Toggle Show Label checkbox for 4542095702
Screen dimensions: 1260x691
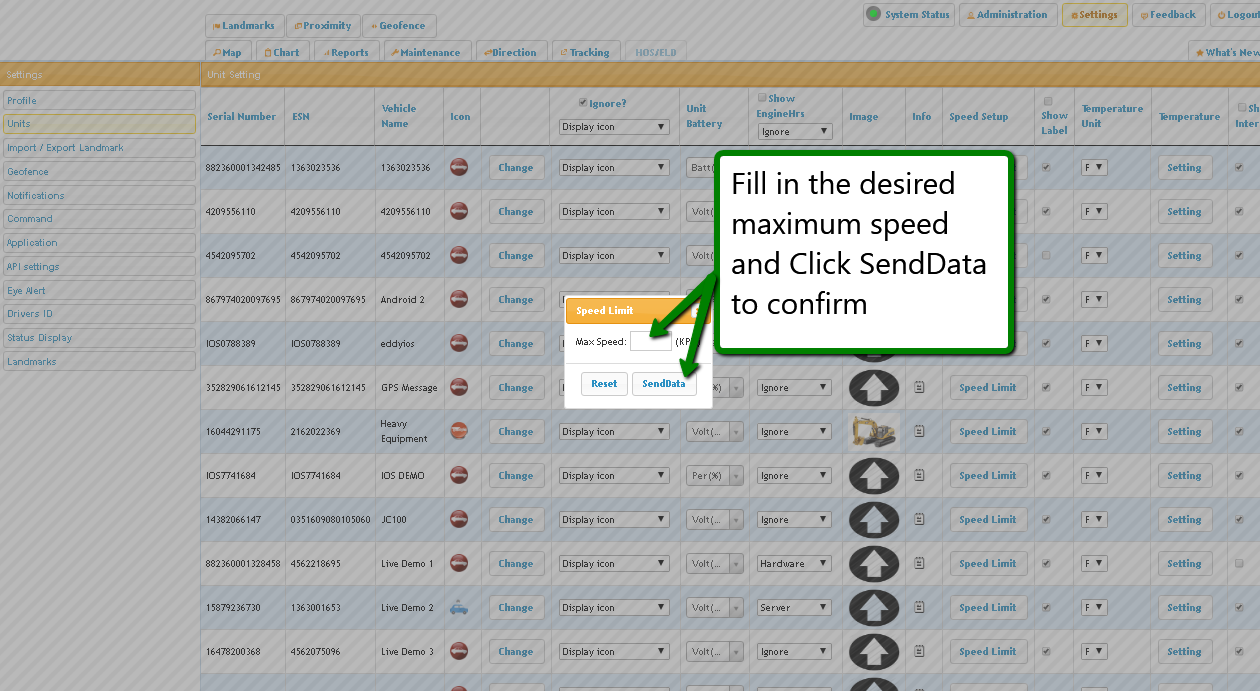click(1046, 255)
